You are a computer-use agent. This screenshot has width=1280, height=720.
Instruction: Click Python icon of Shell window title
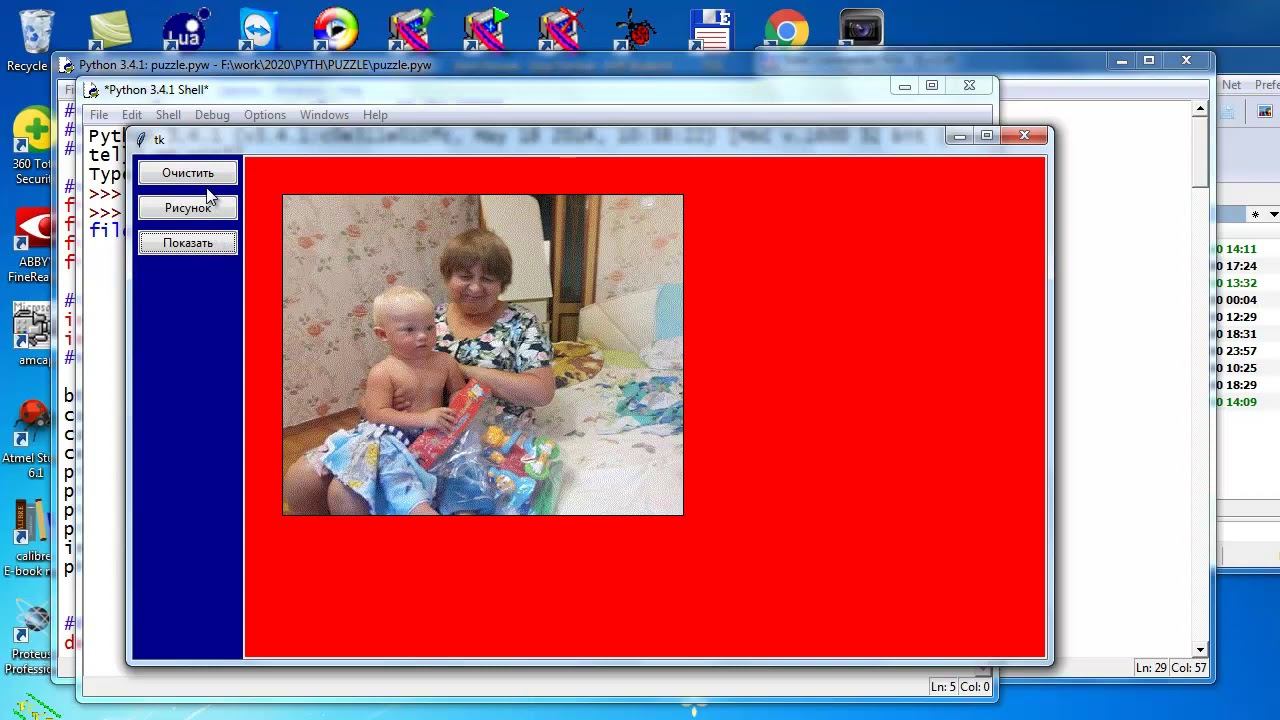(x=91, y=90)
